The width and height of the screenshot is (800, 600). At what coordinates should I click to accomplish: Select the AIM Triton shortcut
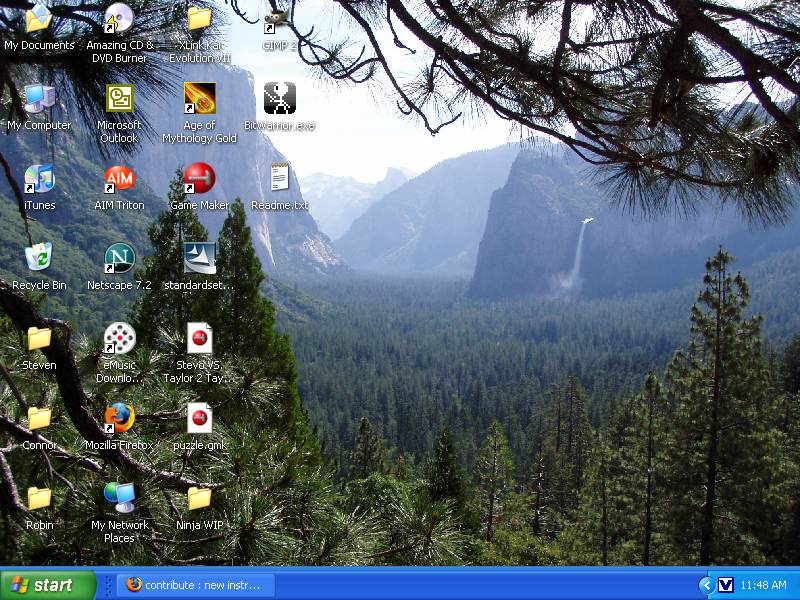[119, 179]
